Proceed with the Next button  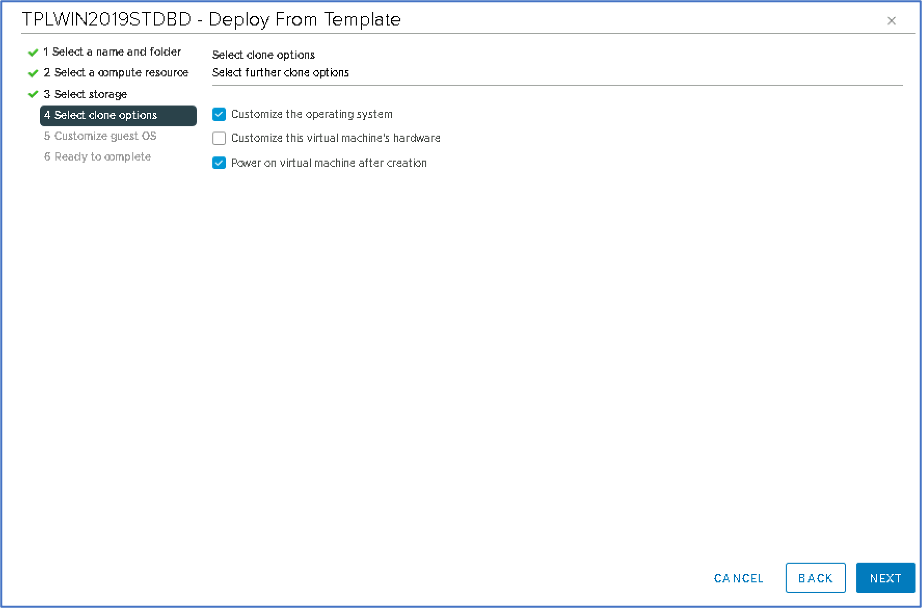tap(885, 578)
